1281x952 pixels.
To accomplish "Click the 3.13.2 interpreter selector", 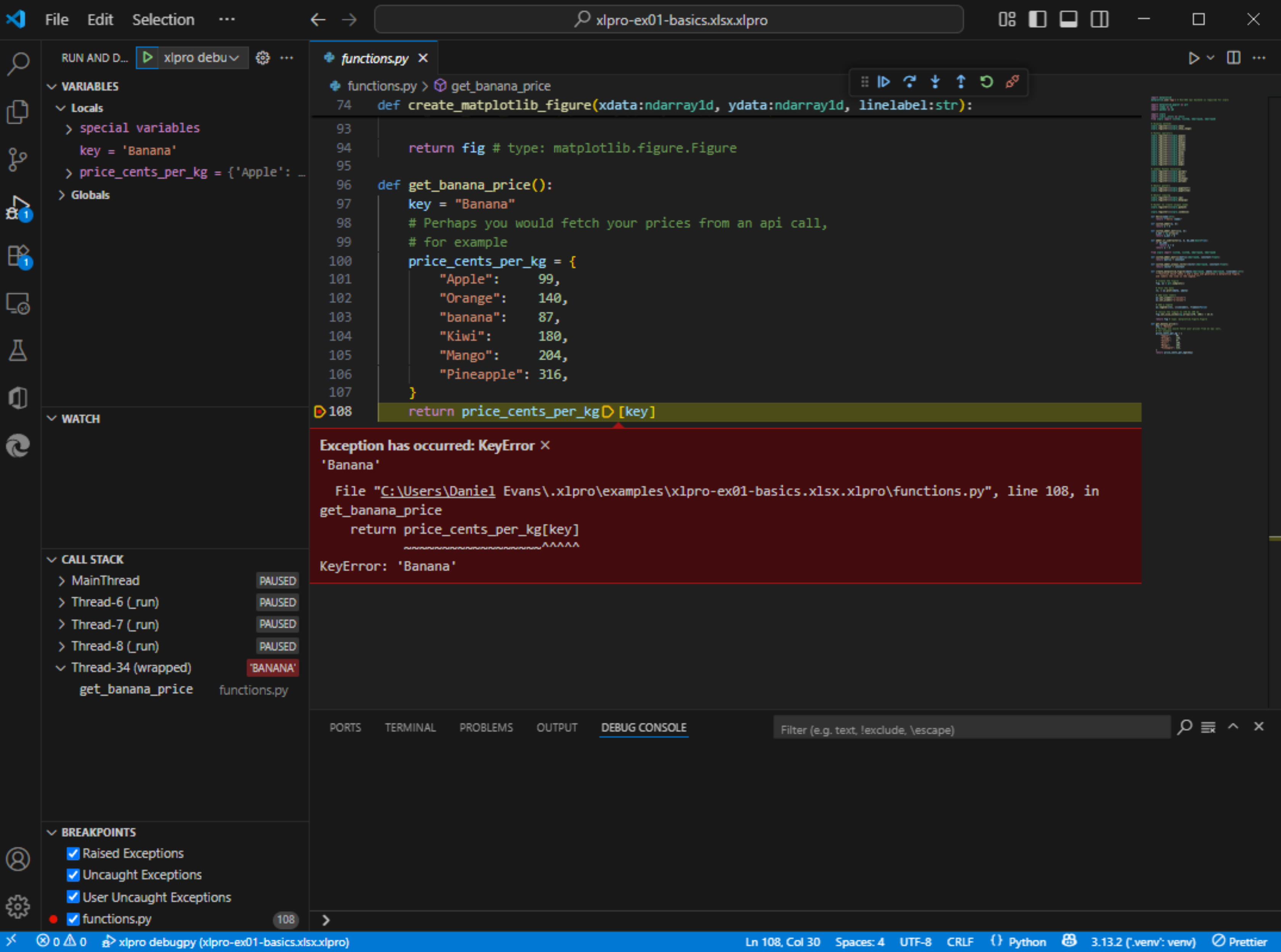I will click(1143, 942).
